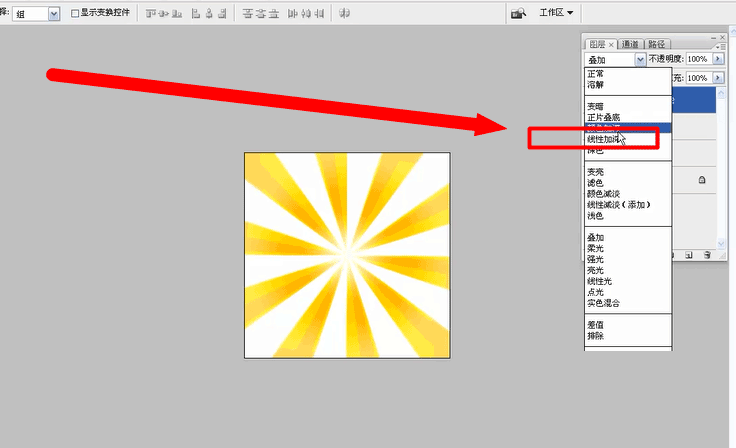Click the layer lock icon
Screen dimensions: 736x448
(702, 180)
